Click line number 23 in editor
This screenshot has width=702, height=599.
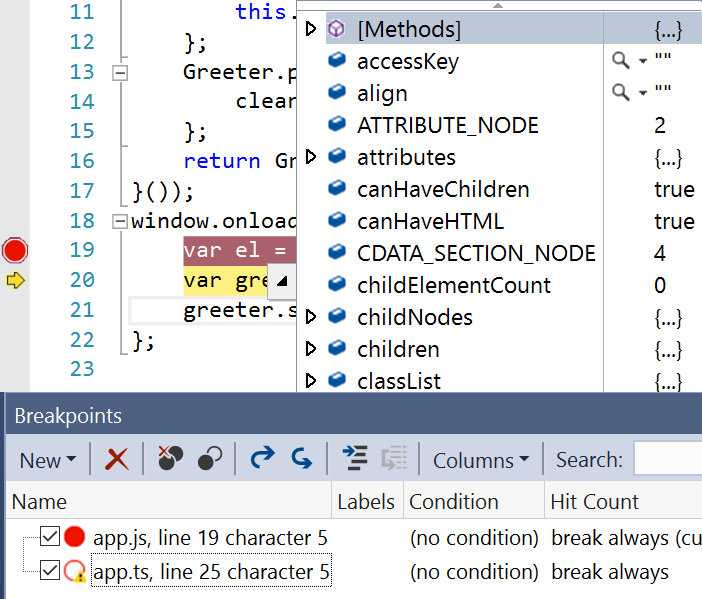click(x=82, y=369)
